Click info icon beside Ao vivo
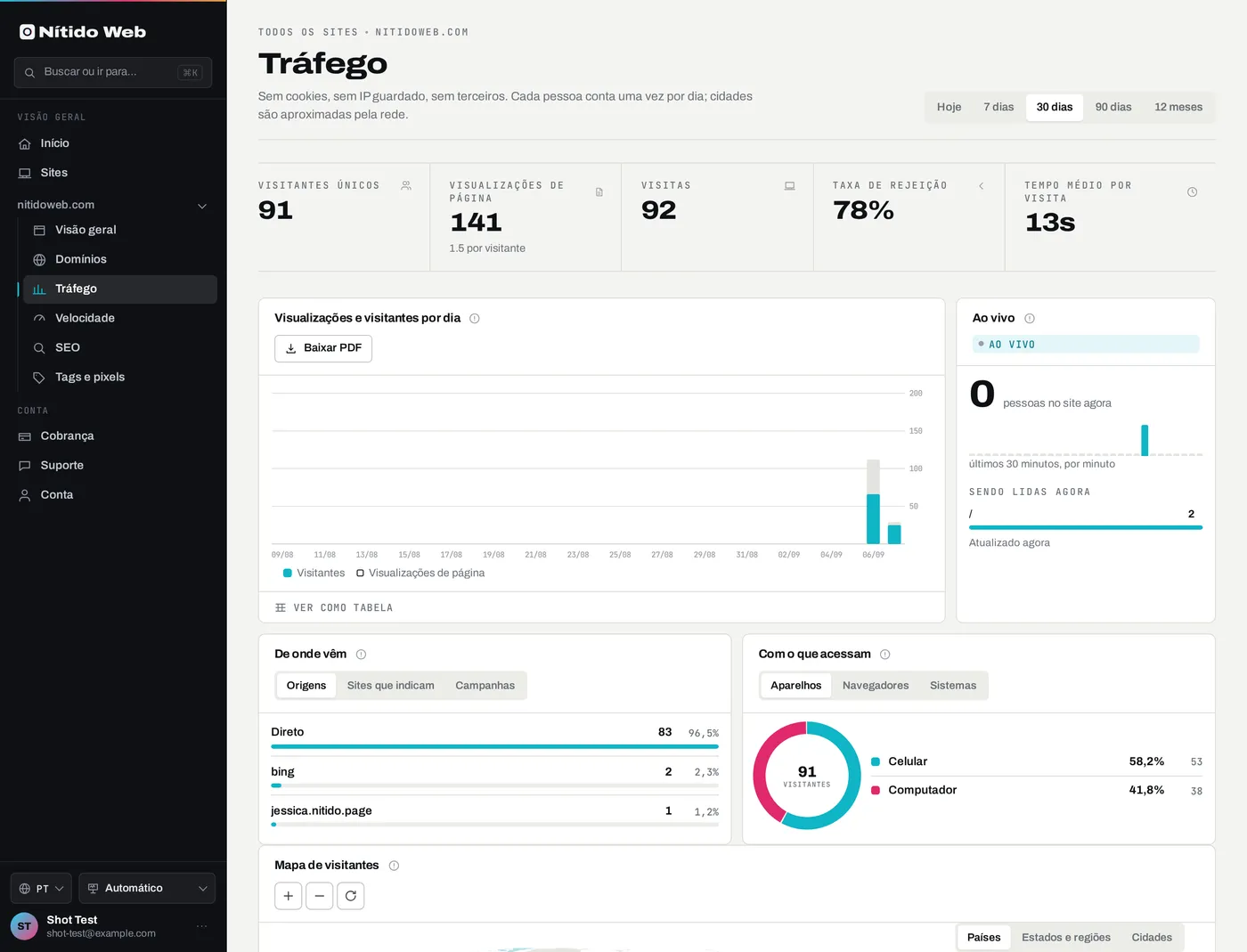Viewport: 1247px width, 952px height. coord(1030,319)
